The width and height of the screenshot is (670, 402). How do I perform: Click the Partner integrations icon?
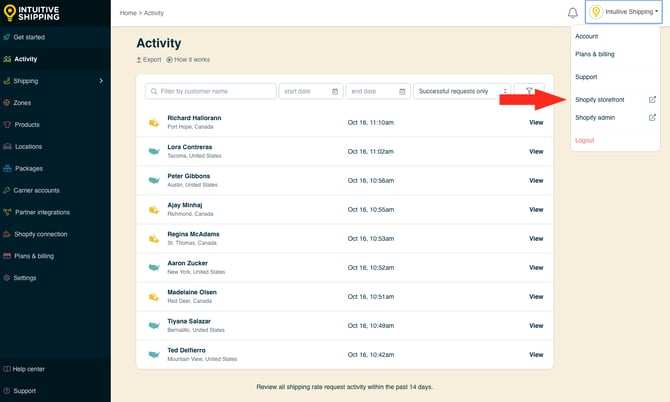click(7, 212)
